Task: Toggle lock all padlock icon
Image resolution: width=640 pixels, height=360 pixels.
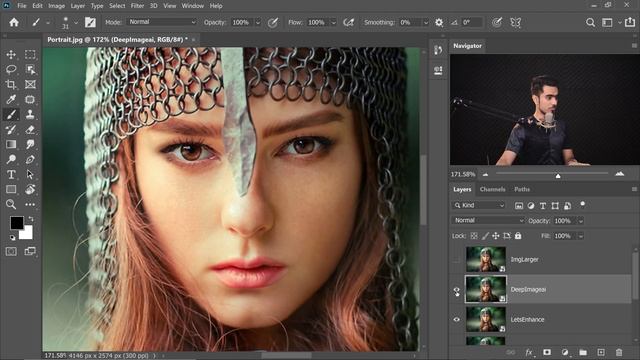Action: (x=518, y=236)
